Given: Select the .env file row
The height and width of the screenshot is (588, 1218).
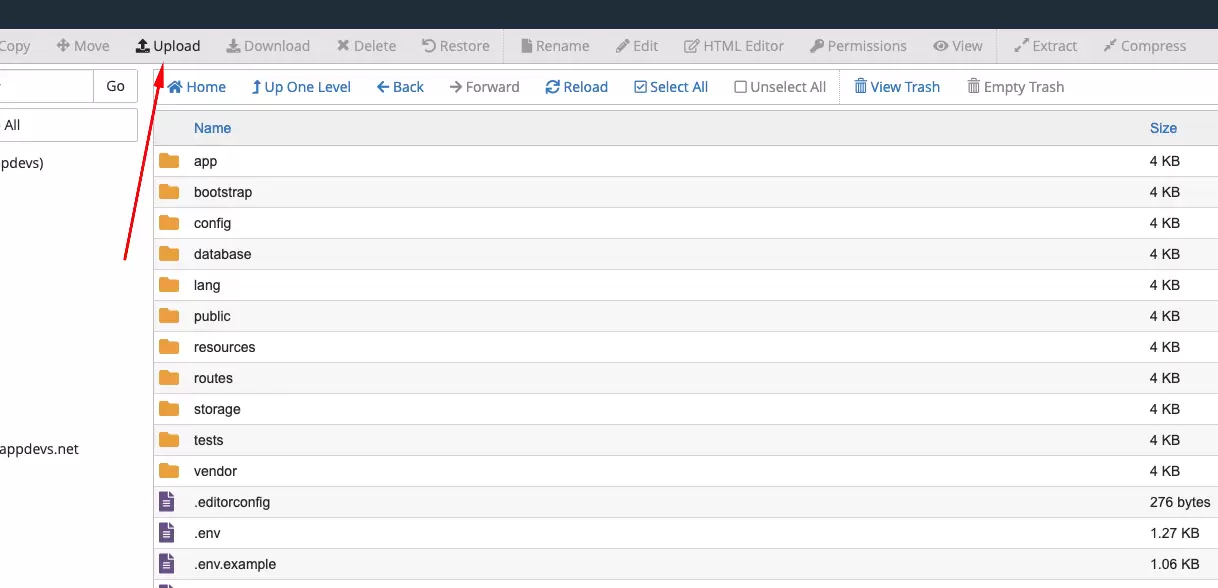Looking at the screenshot, I should pos(205,533).
